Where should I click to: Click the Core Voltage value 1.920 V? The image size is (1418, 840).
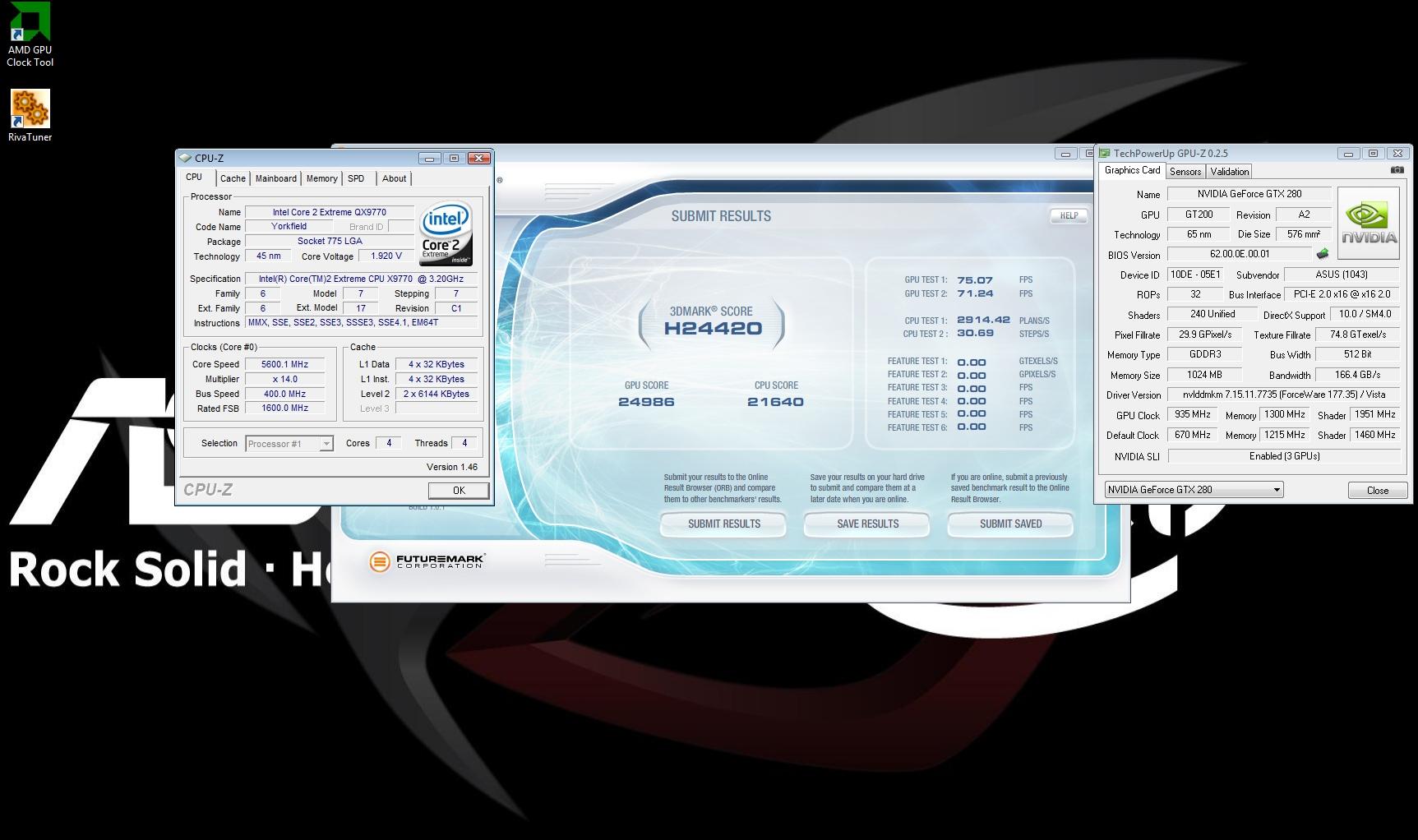point(386,256)
